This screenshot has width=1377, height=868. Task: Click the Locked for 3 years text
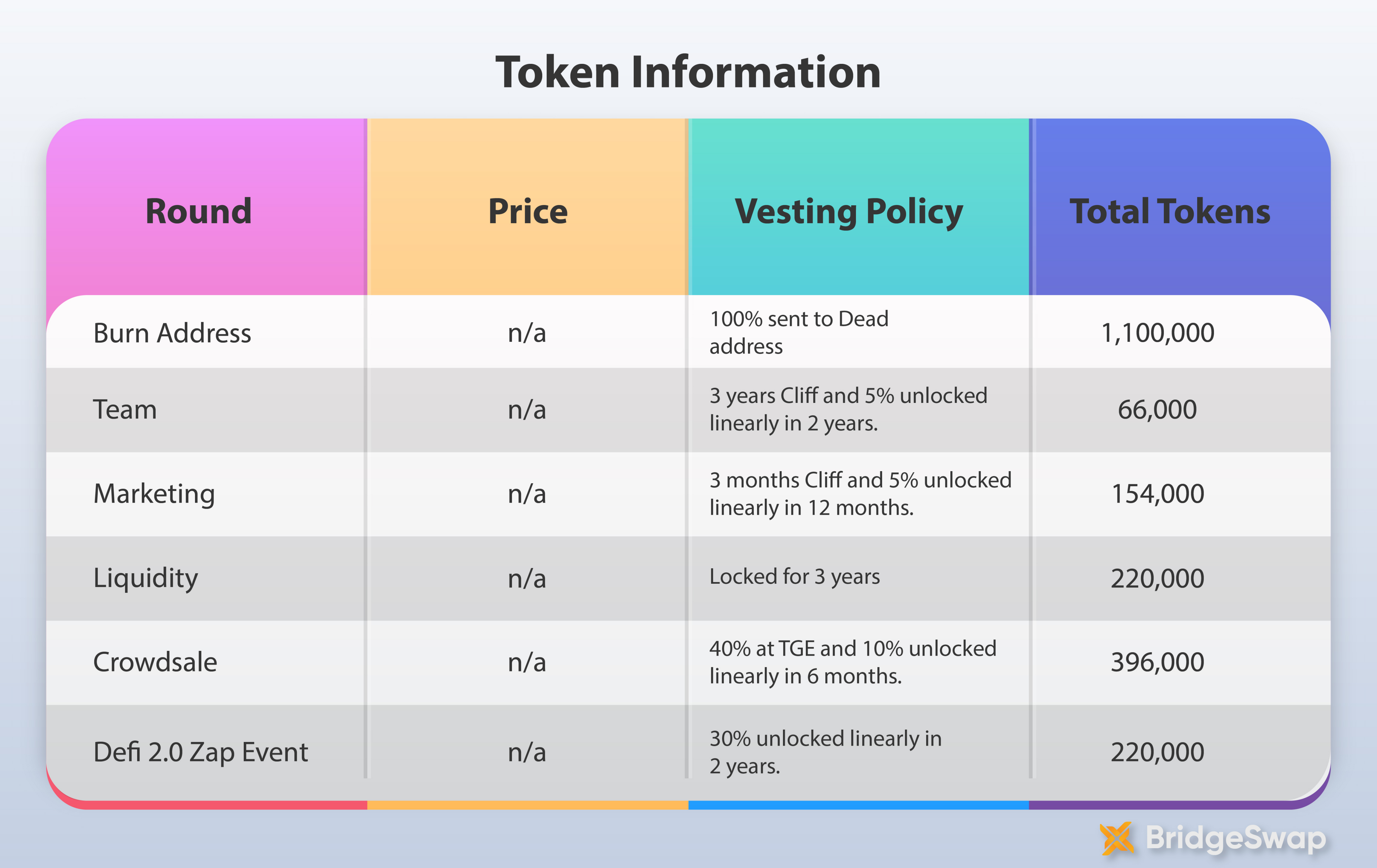794,577
